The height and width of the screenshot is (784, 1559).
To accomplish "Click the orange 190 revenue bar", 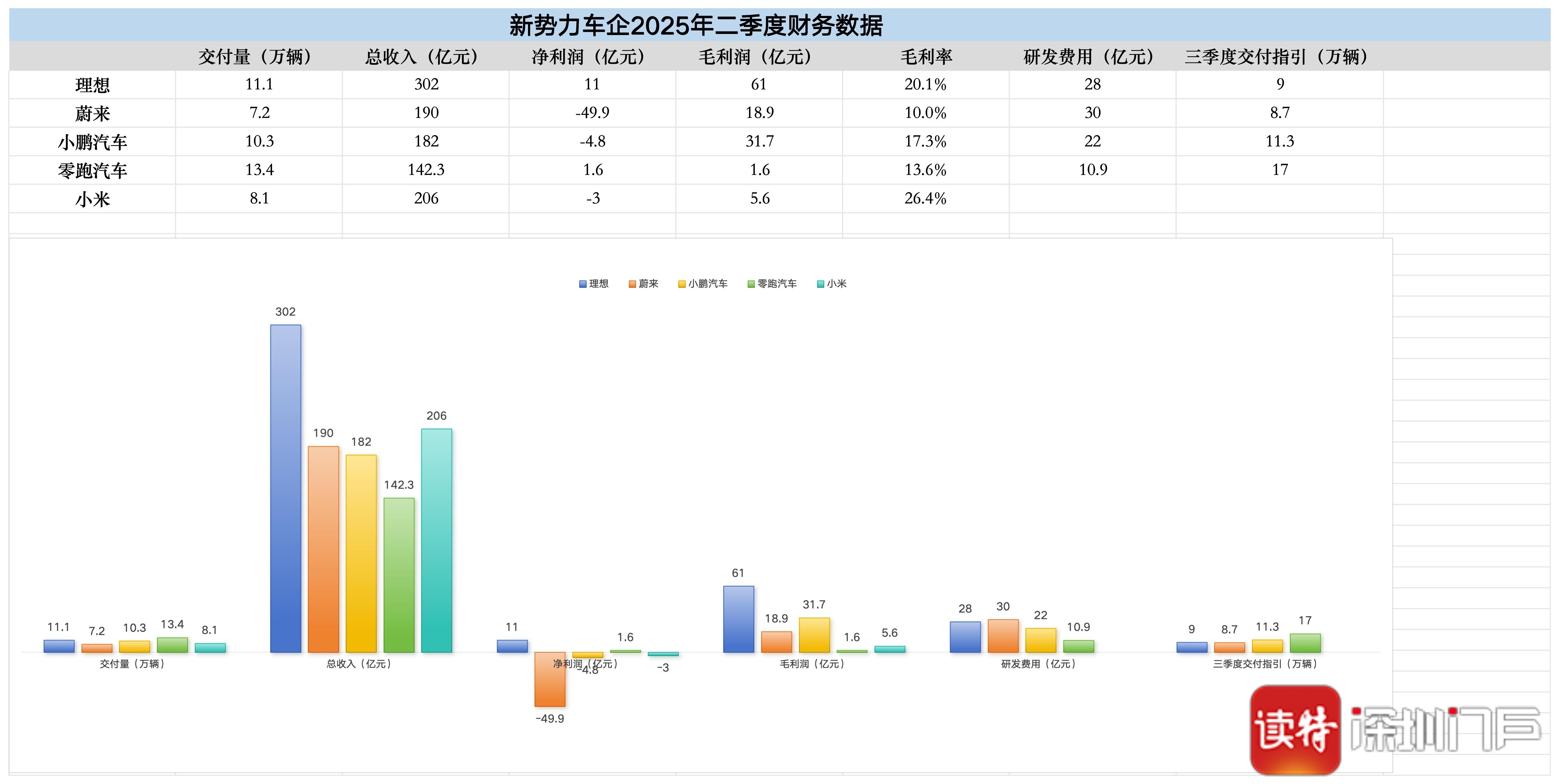I will click(323, 549).
